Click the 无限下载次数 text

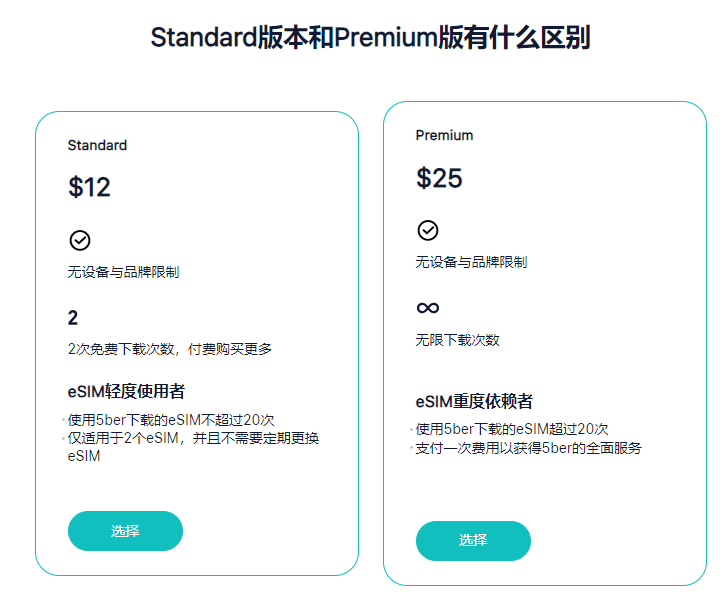pyautogui.click(x=457, y=340)
